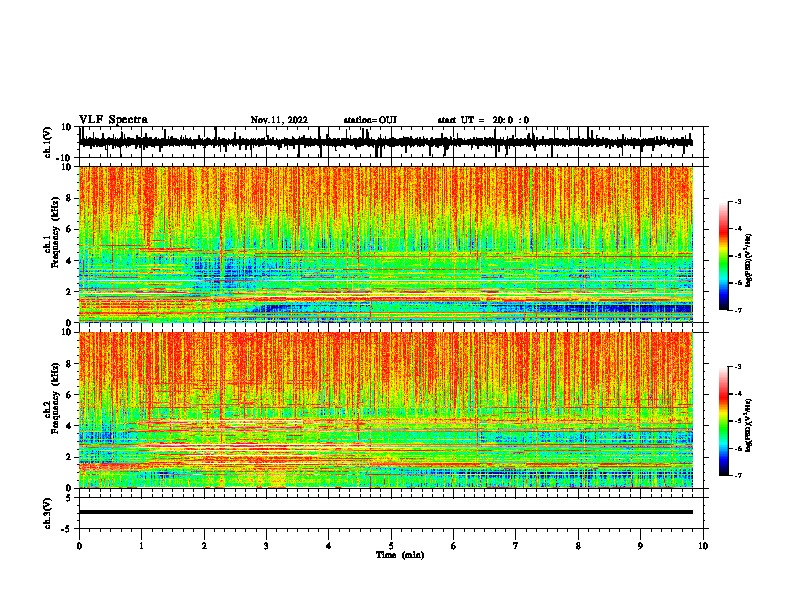
Task: Click the ch.1 colorbar log(PSD) label
Action: 749,260
